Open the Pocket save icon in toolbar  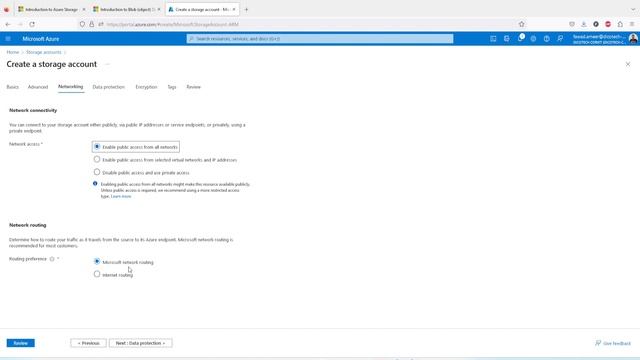pyautogui.click(x=572, y=24)
